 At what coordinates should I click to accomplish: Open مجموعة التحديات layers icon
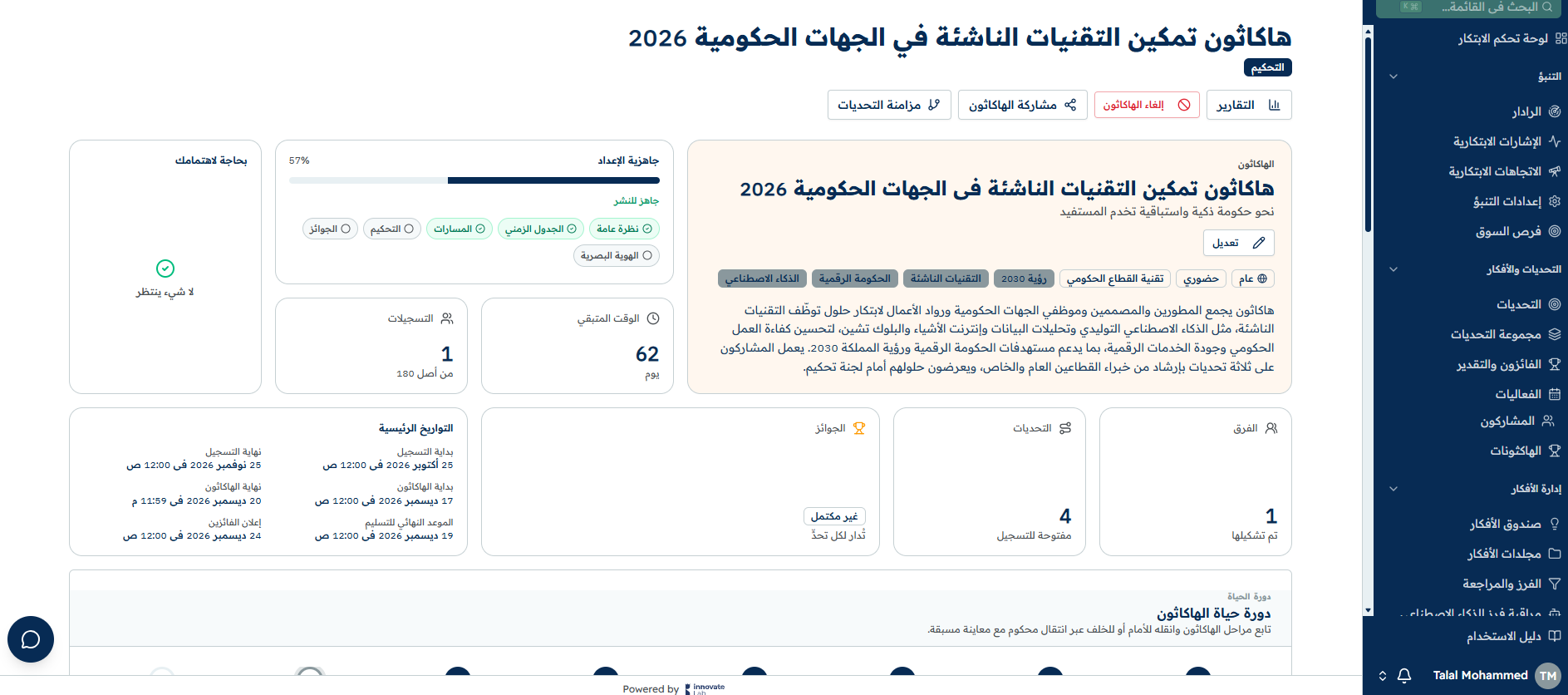pyautogui.click(x=1555, y=334)
